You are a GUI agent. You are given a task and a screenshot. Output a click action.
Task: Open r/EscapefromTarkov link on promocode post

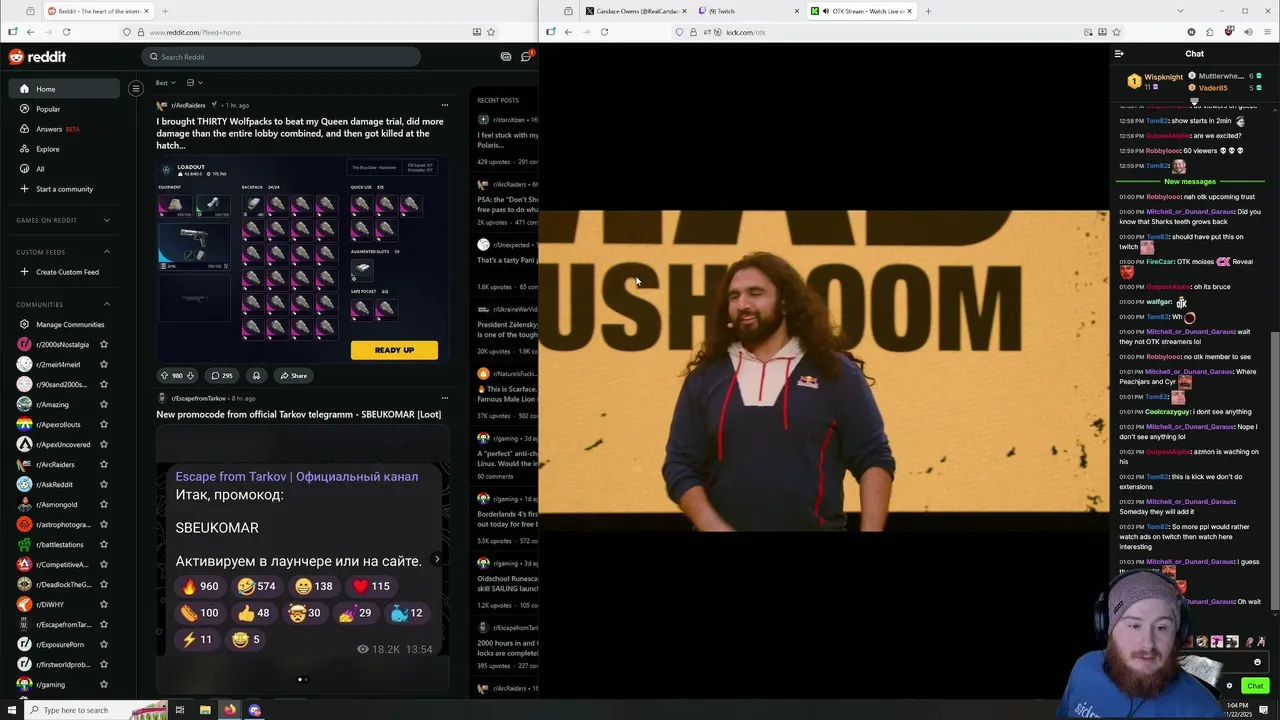click(x=198, y=398)
